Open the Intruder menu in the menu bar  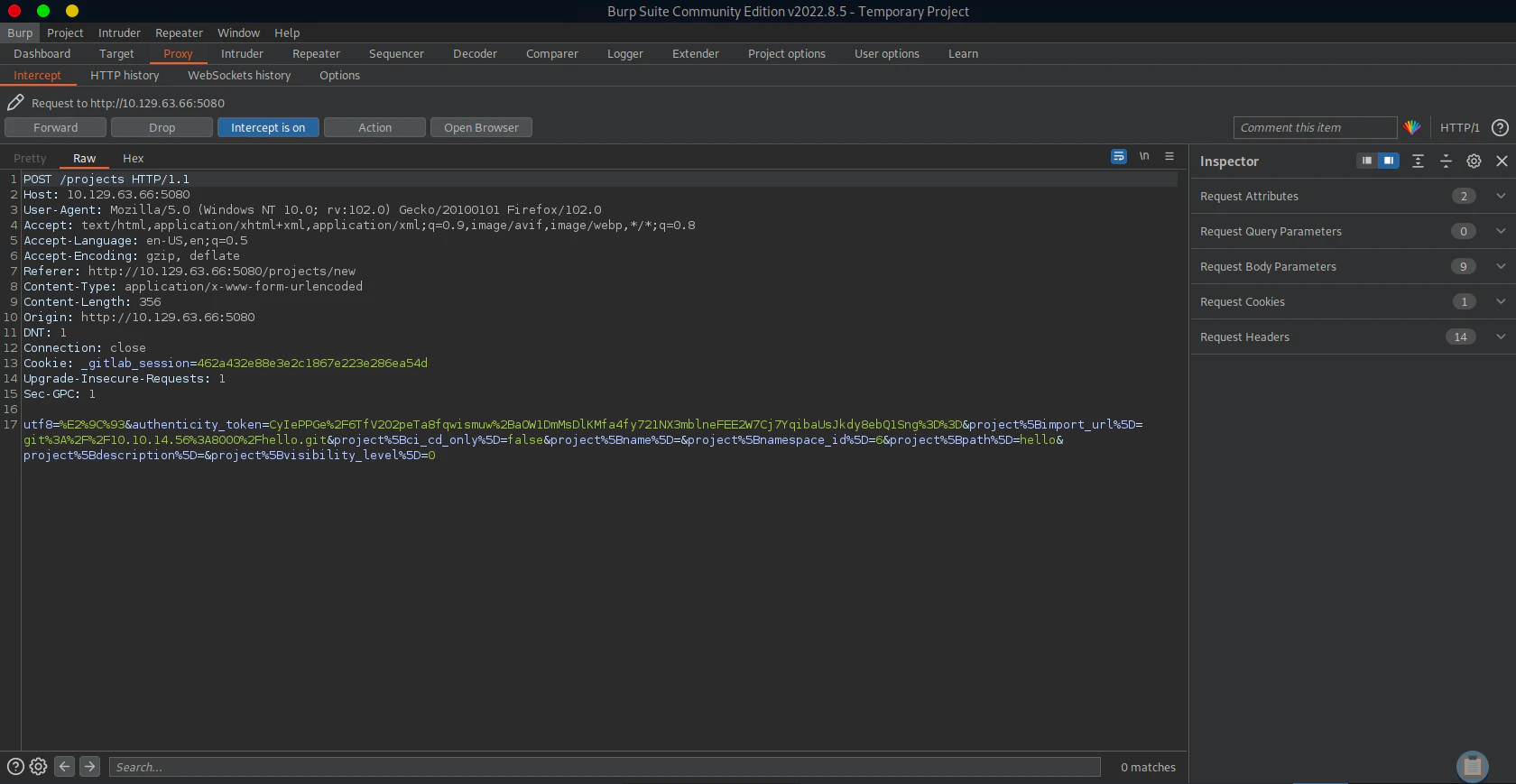pyautogui.click(x=119, y=32)
